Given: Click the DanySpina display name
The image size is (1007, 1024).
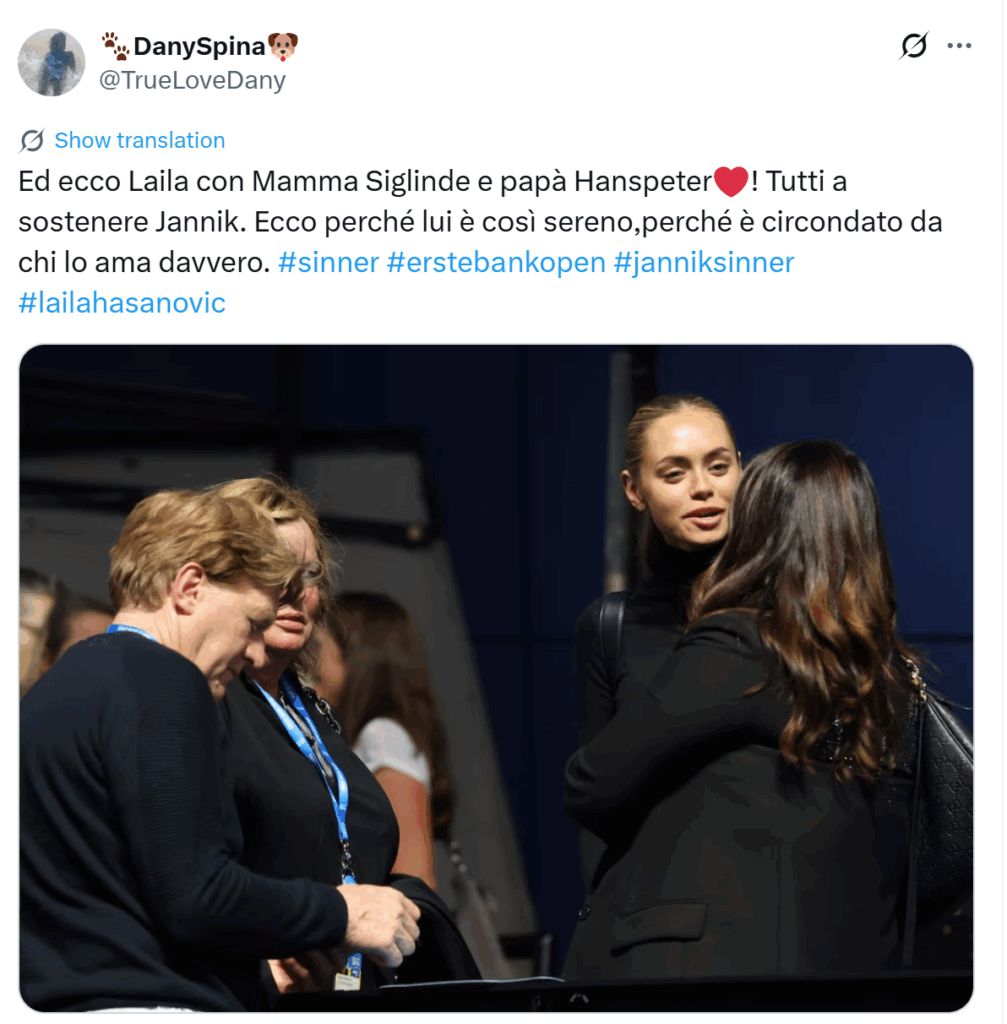Looking at the screenshot, I should 199,46.
